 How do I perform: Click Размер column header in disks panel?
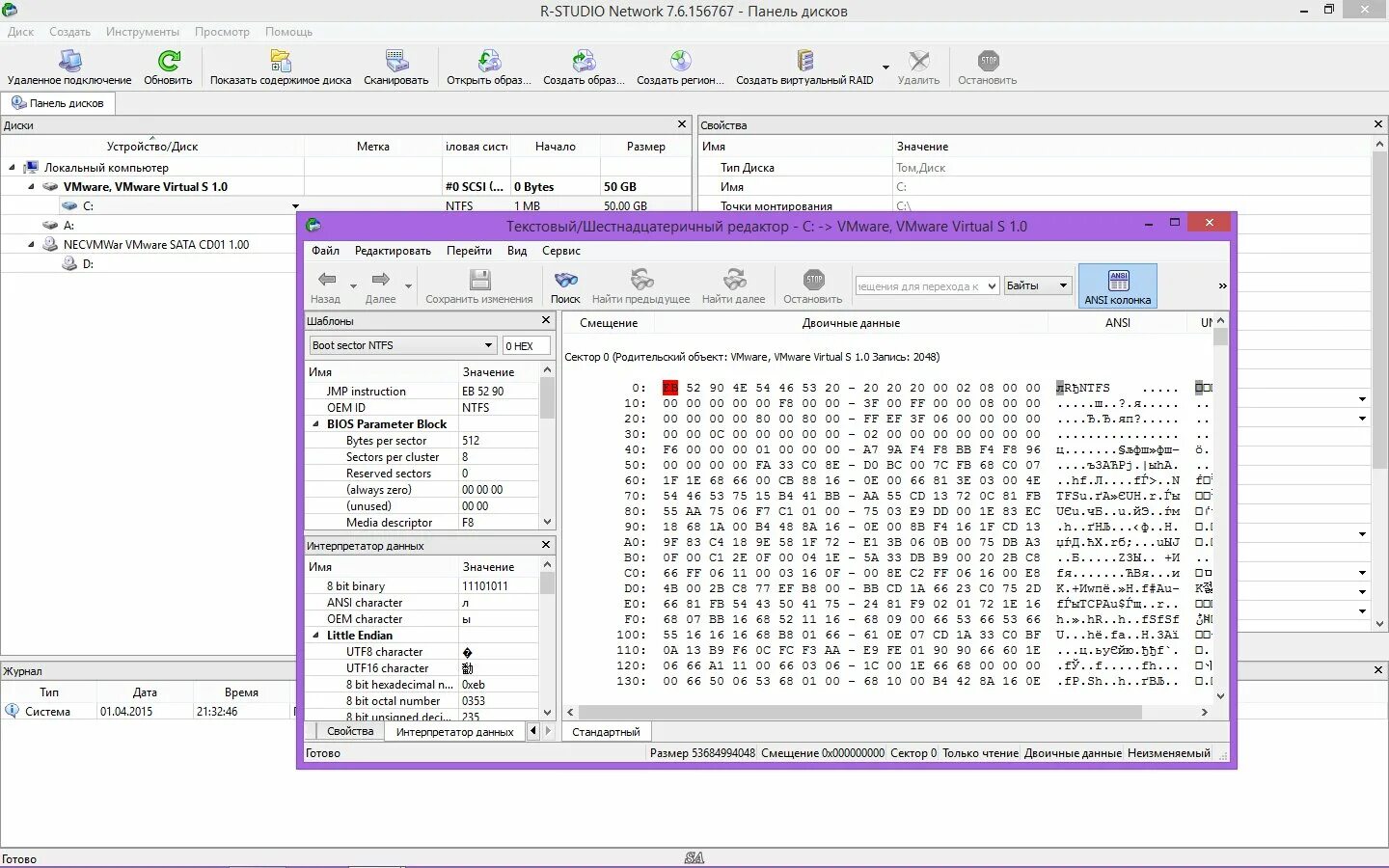pos(645,147)
